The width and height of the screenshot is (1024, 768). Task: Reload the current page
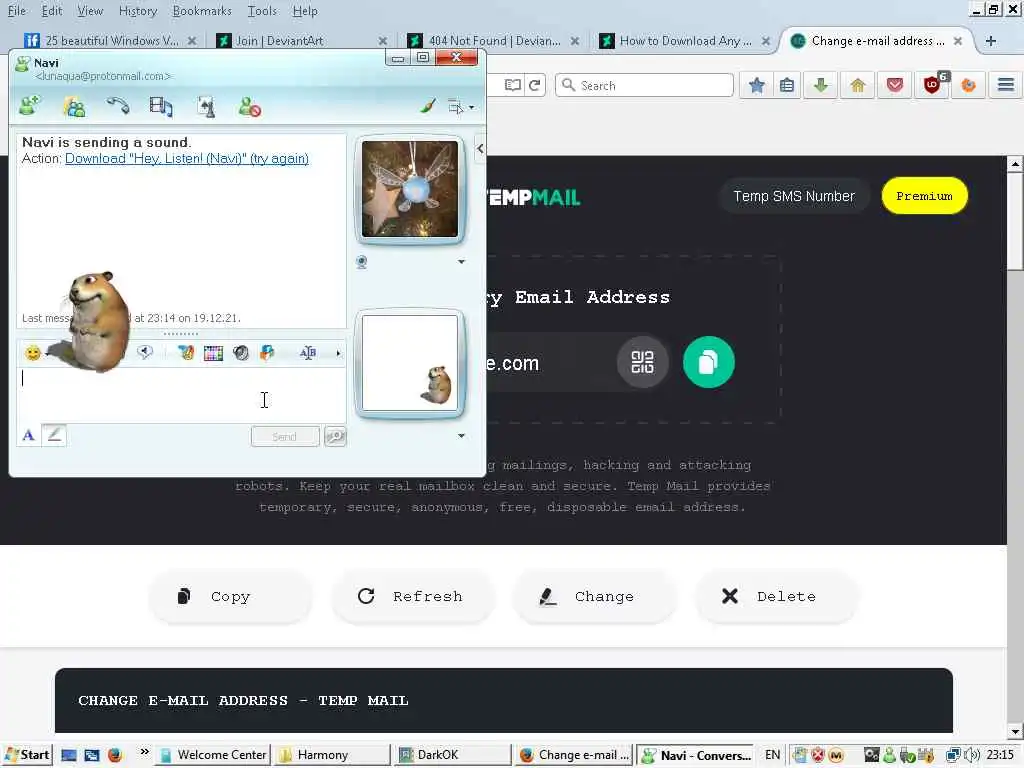coord(535,85)
